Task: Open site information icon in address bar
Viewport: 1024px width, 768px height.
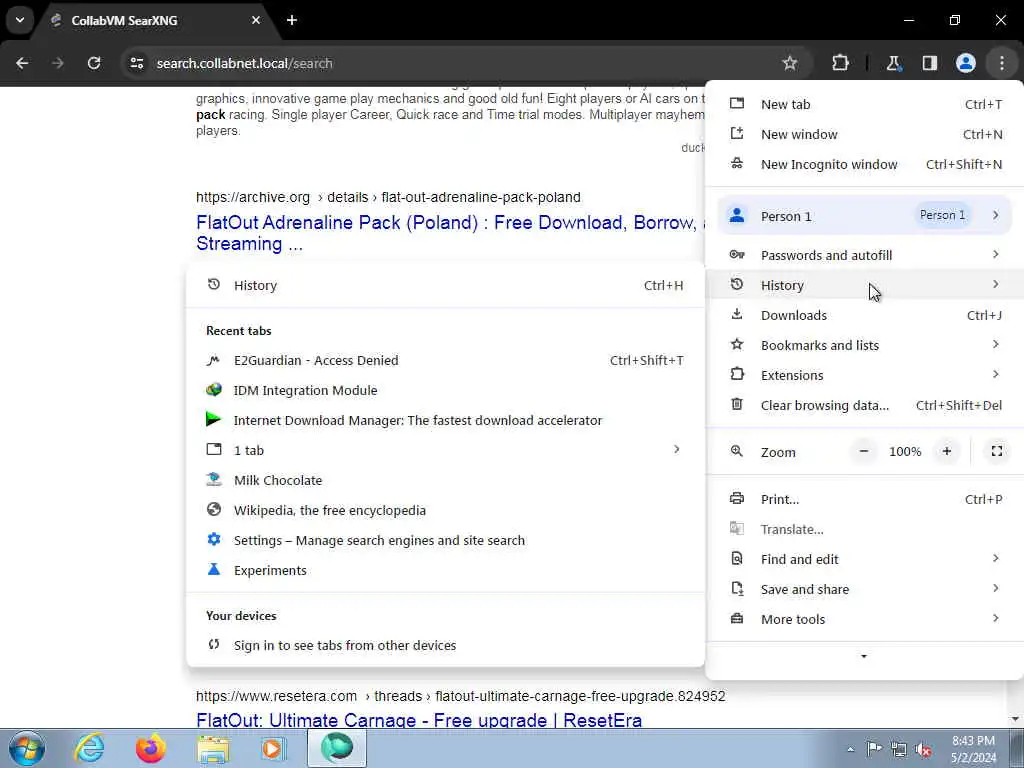Action: point(137,63)
